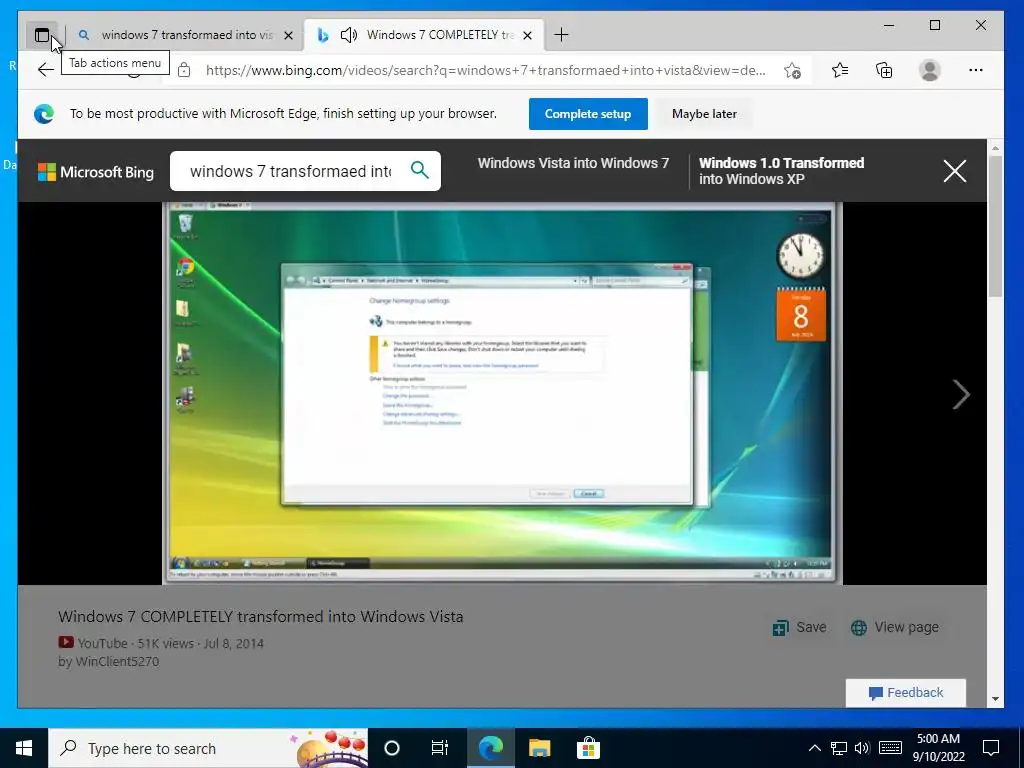Select the 'Windows 7 COMPLETELY' video tab
This screenshot has height=768, width=1024.
tap(424, 35)
